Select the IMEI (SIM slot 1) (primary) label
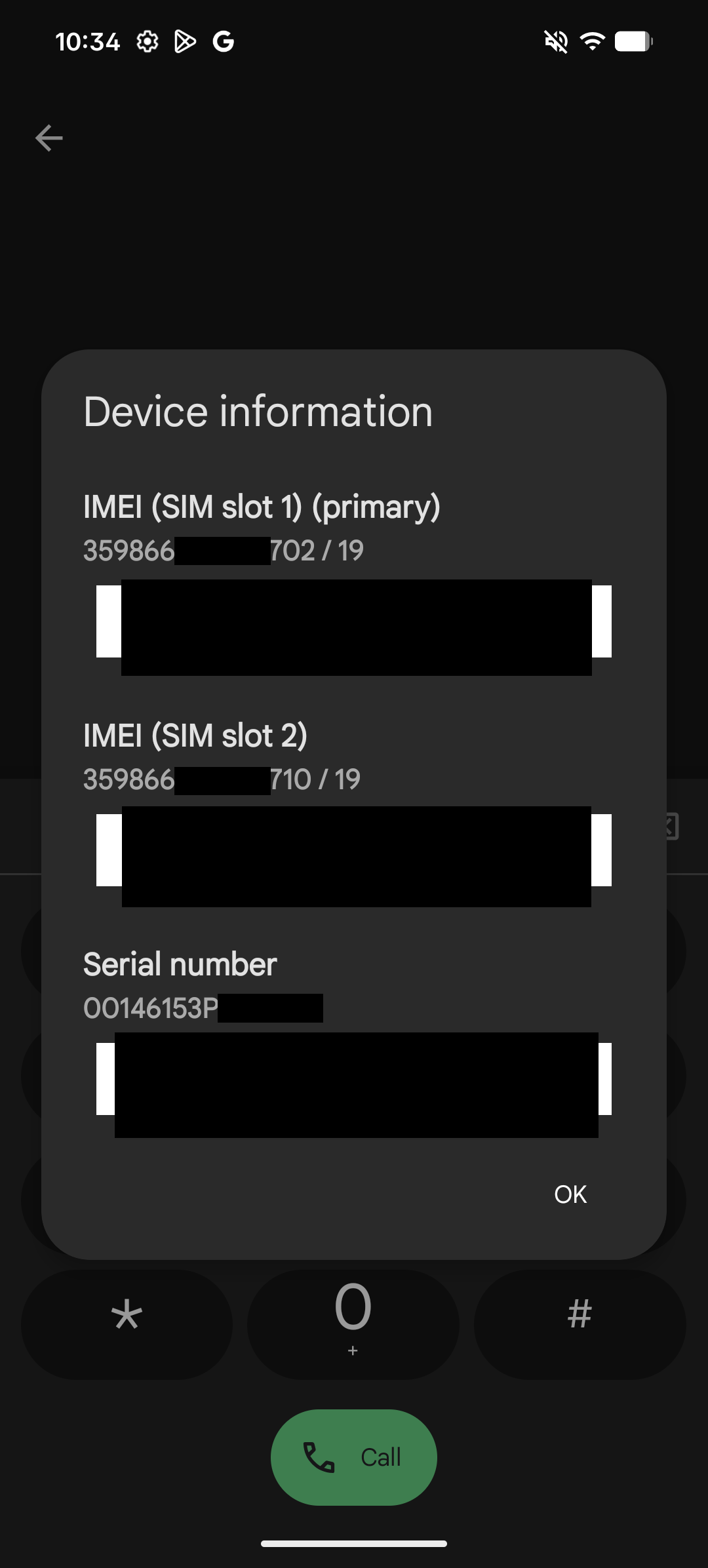This screenshot has width=708, height=1568. pyautogui.click(x=262, y=507)
